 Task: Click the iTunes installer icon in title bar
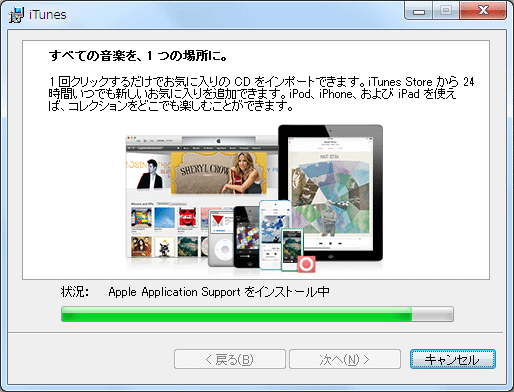(x=16, y=15)
